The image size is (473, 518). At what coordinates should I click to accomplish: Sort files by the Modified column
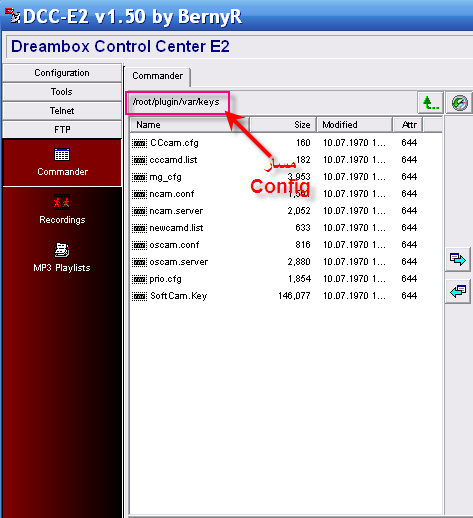(354, 125)
